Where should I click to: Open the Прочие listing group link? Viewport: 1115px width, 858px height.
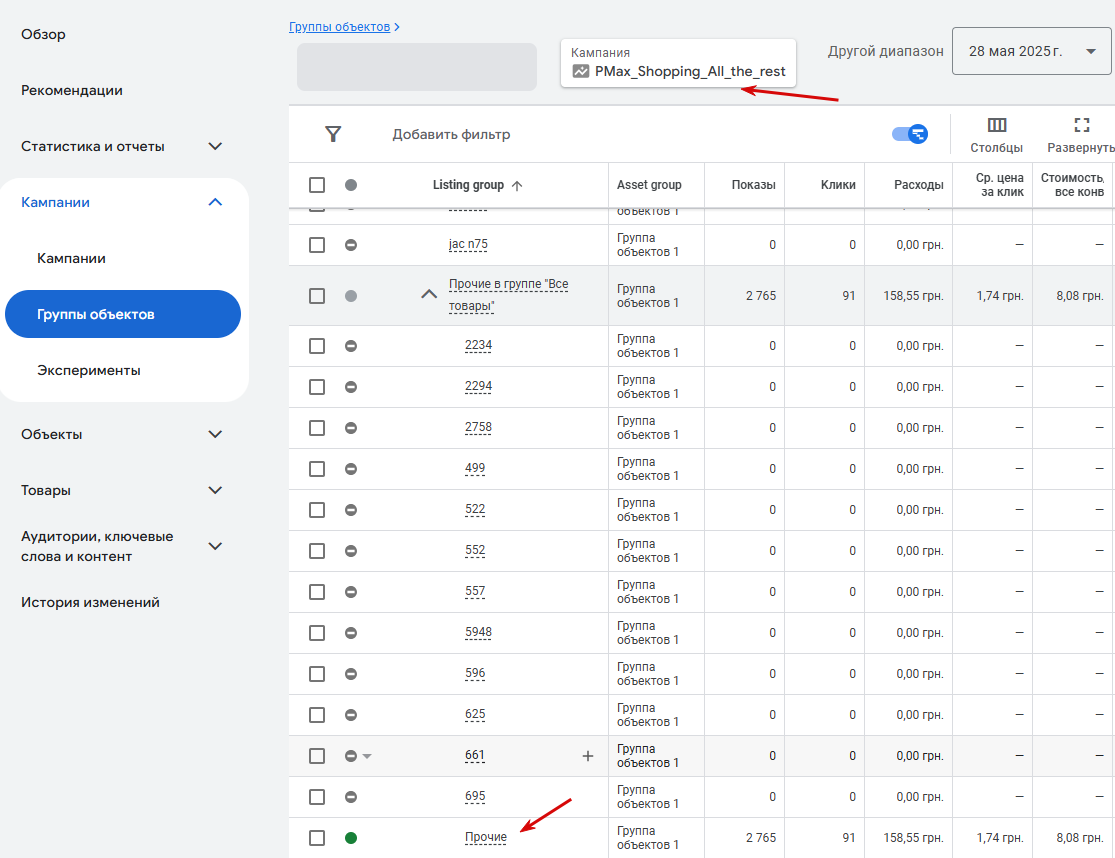click(486, 837)
